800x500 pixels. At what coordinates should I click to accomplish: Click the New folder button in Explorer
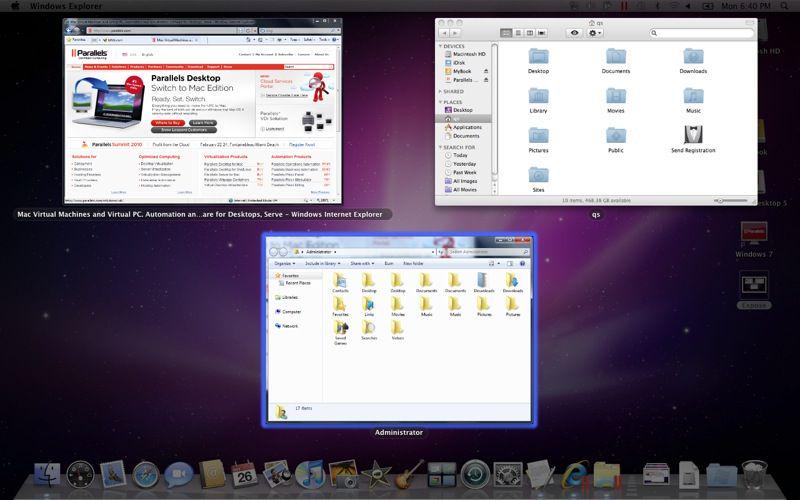pos(408,262)
